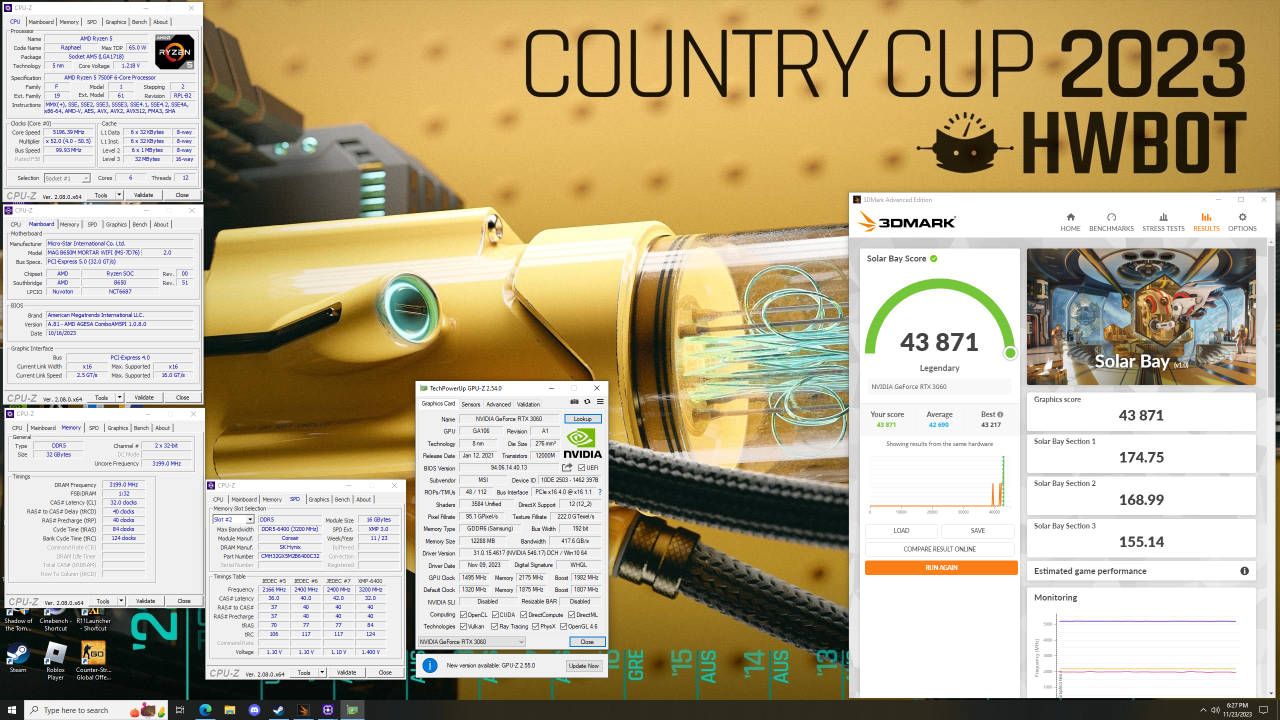The width and height of the screenshot is (1280, 720).
Task: Open 3DMark OPTIONS gear
Action: coord(1243,222)
